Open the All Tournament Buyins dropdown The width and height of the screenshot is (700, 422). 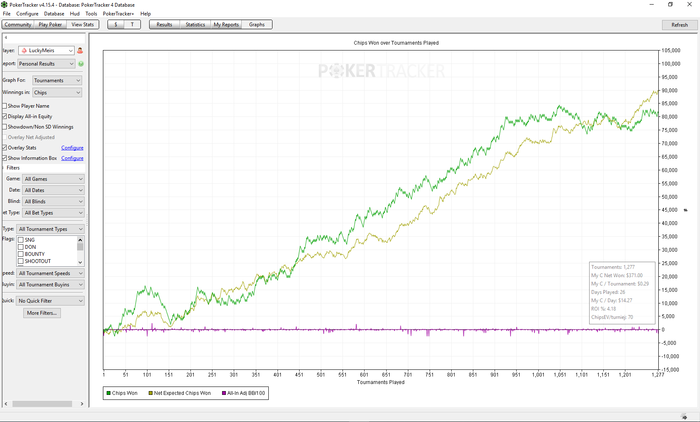[50, 284]
